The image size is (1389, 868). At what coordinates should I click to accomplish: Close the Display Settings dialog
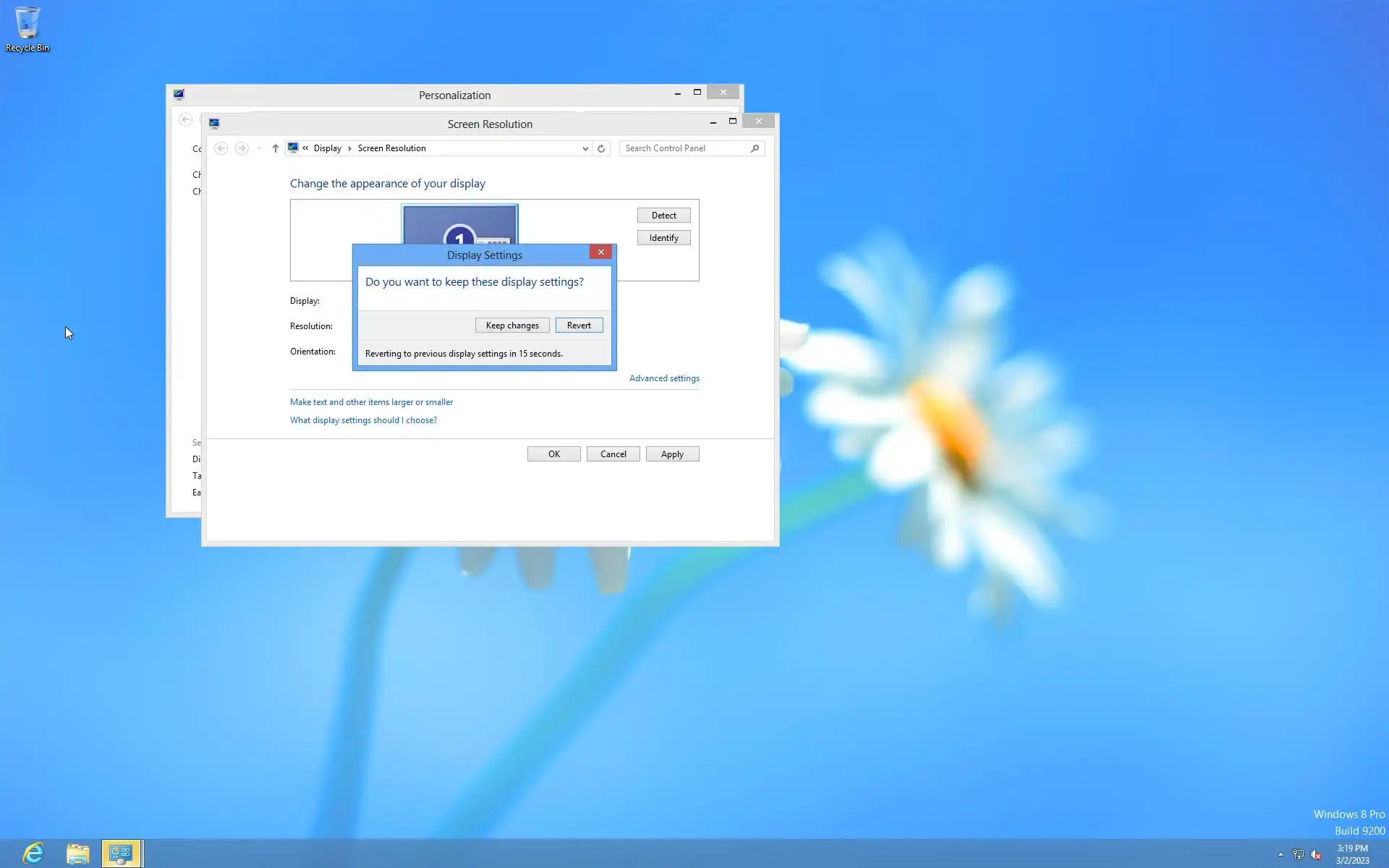point(600,252)
